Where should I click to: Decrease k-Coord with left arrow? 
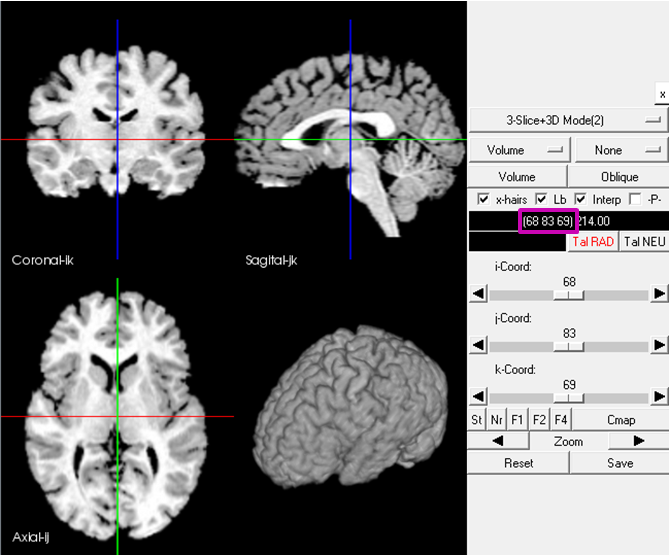[x=478, y=396]
